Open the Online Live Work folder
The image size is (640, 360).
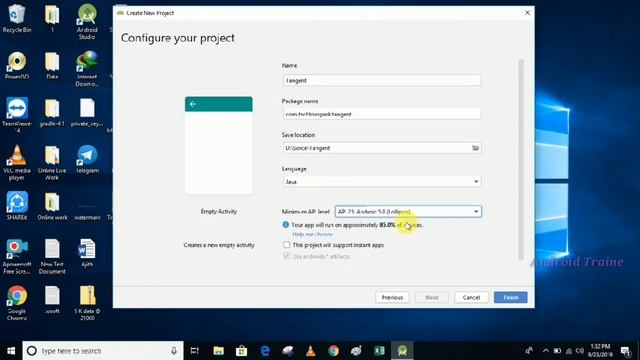pos(52,162)
